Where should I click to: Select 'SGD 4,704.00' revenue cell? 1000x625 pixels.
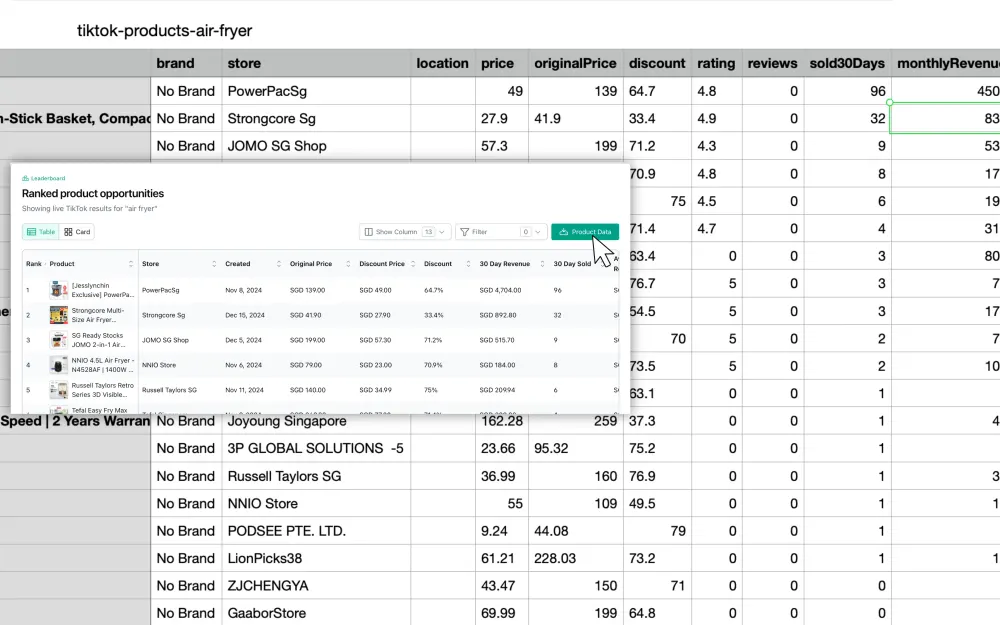point(500,290)
